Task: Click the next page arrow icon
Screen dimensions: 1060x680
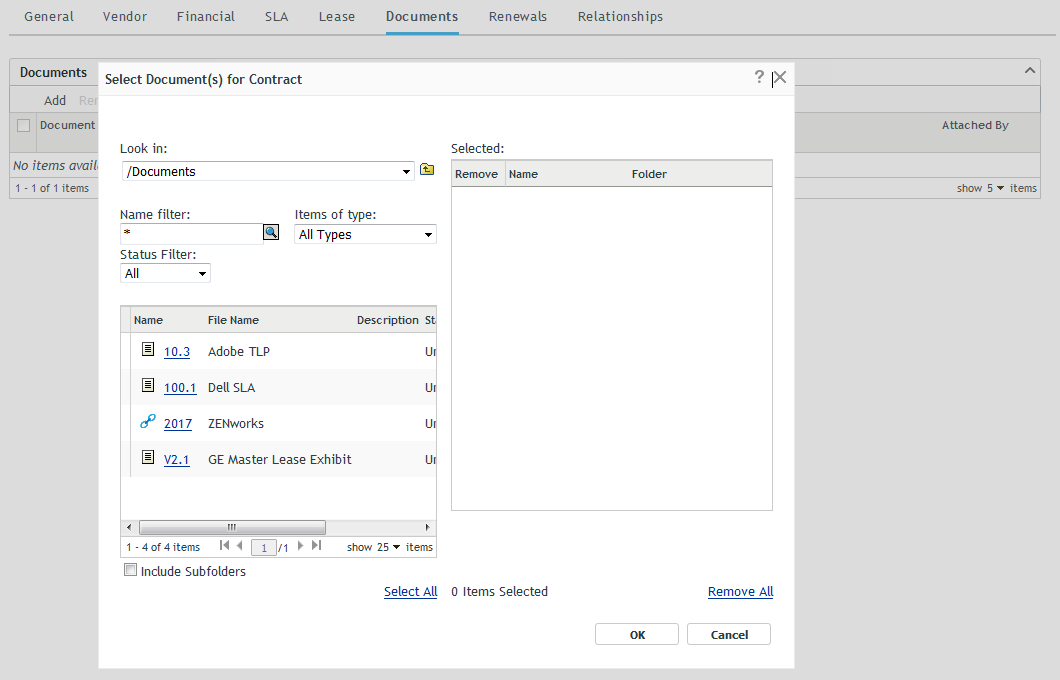Action: (x=300, y=547)
